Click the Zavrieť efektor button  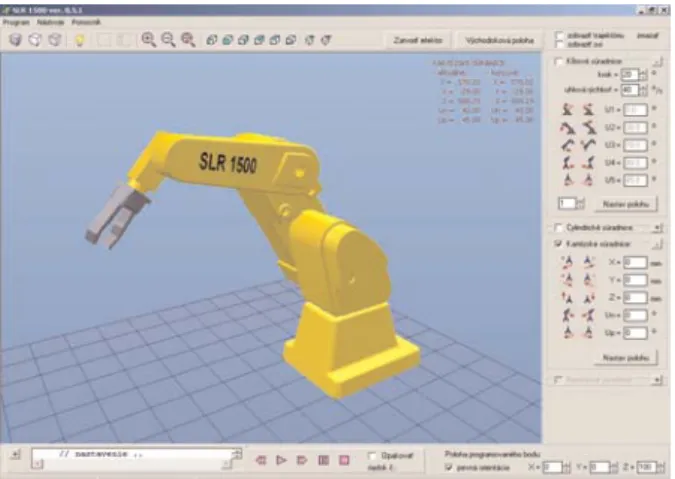tap(418, 40)
